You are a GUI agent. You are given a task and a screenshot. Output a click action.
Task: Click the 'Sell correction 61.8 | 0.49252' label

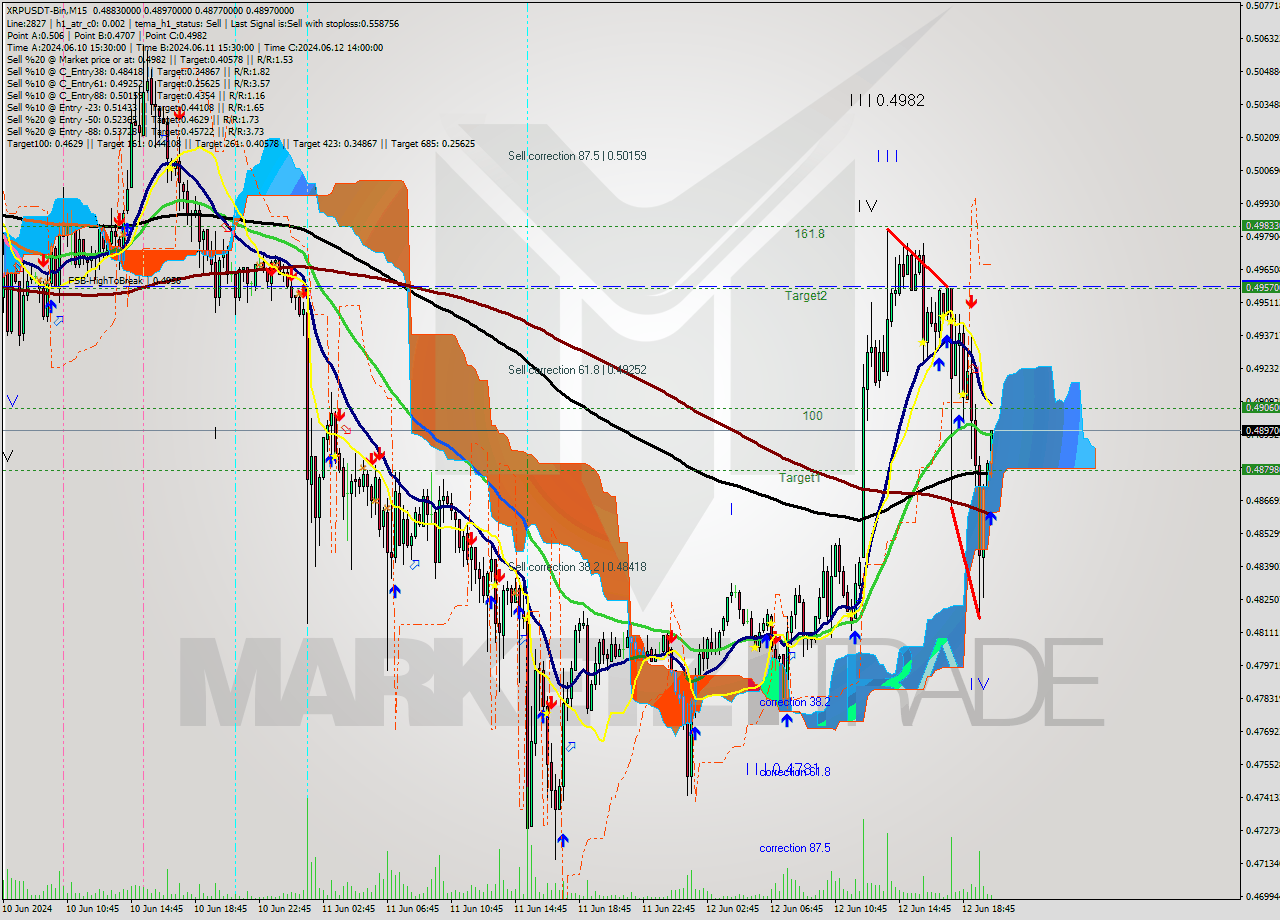tap(577, 370)
